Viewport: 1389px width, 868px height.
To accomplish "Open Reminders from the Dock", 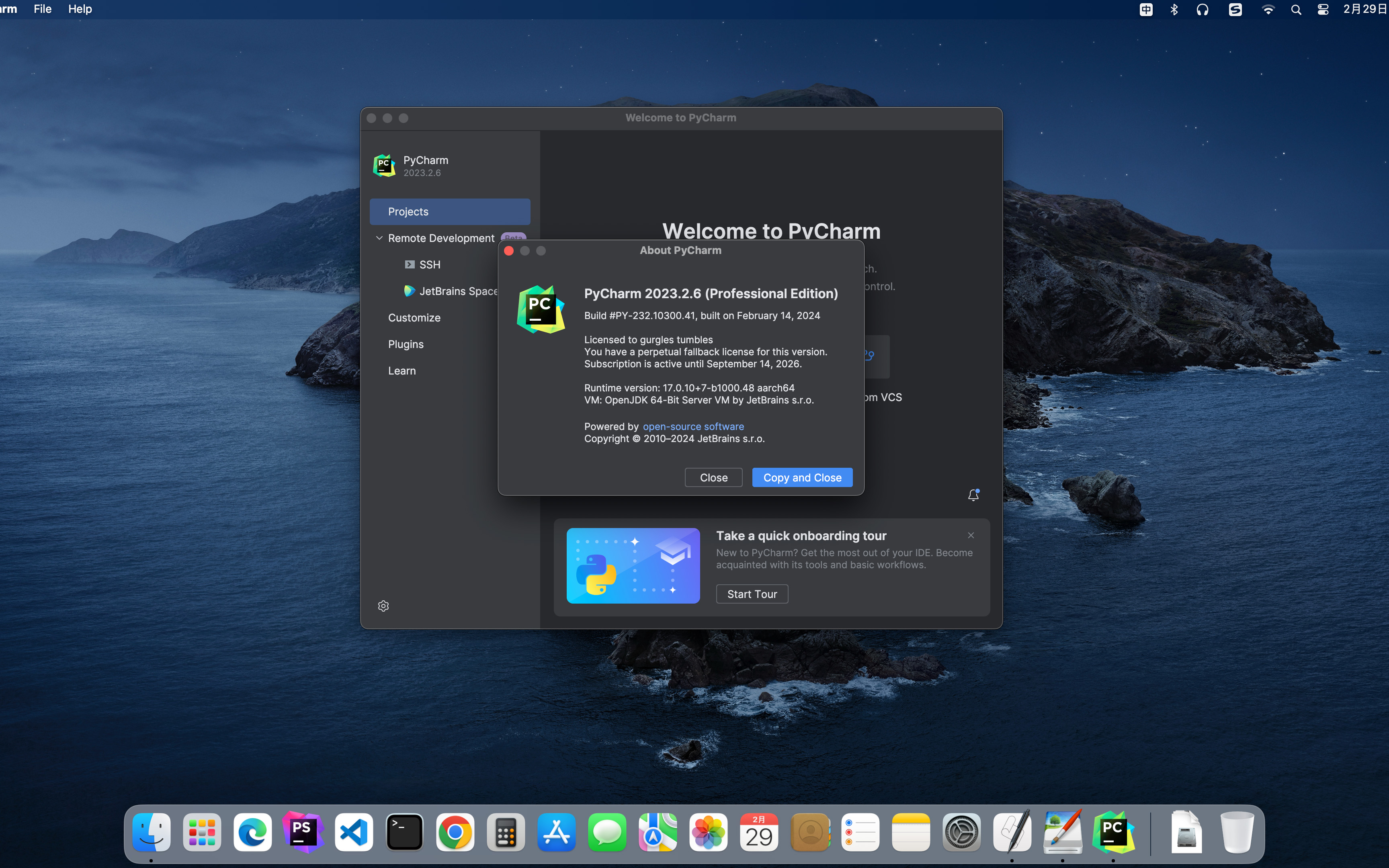I will click(860, 832).
